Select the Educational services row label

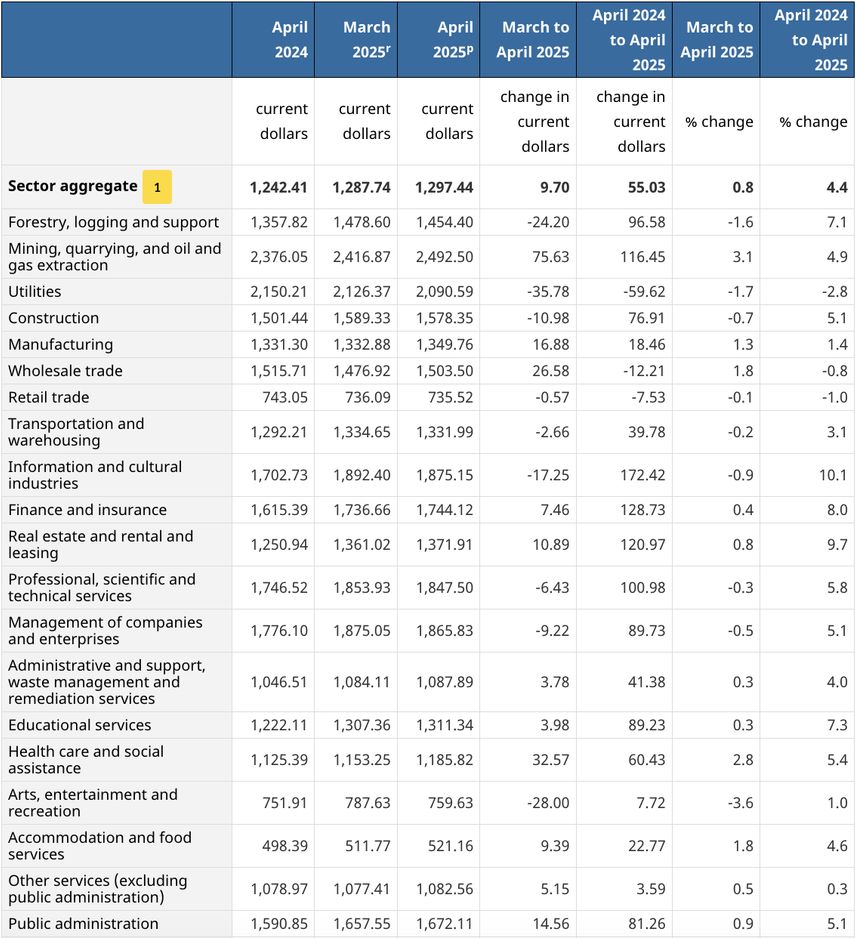(x=80, y=725)
